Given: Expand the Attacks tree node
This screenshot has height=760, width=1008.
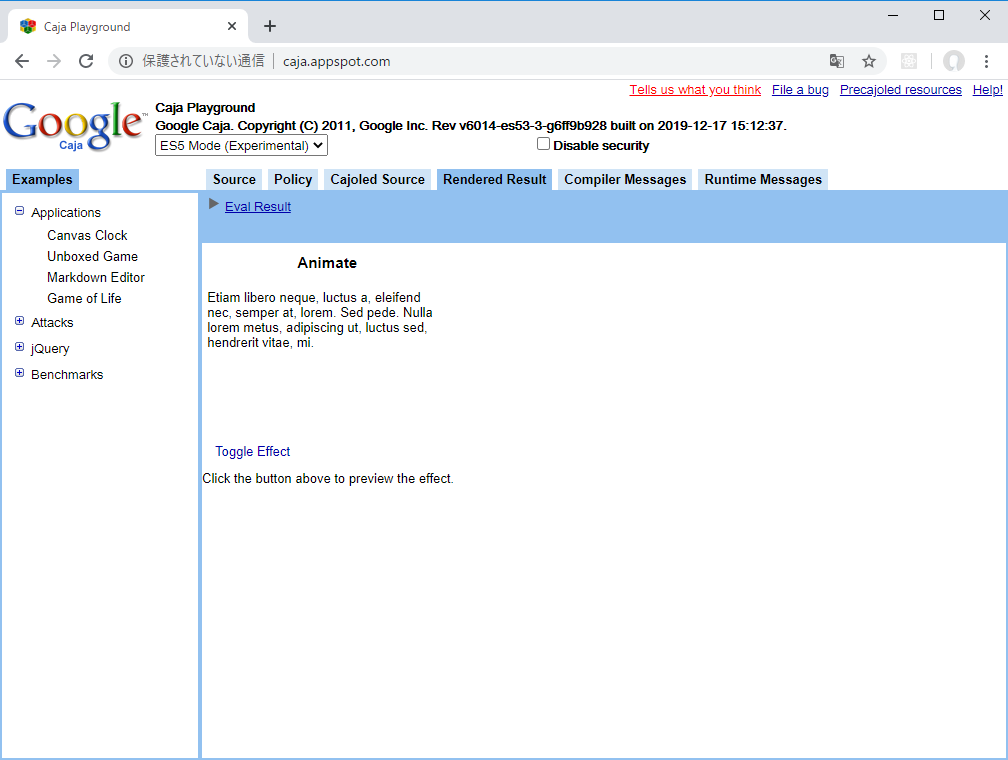Looking at the screenshot, I should 19,322.
